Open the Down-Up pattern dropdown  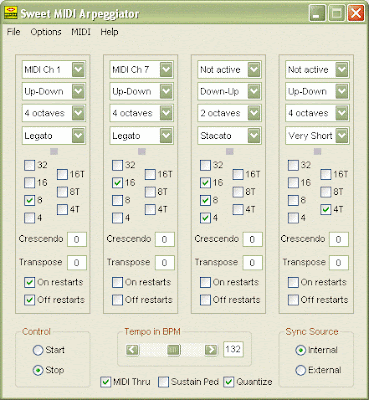click(254, 91)
